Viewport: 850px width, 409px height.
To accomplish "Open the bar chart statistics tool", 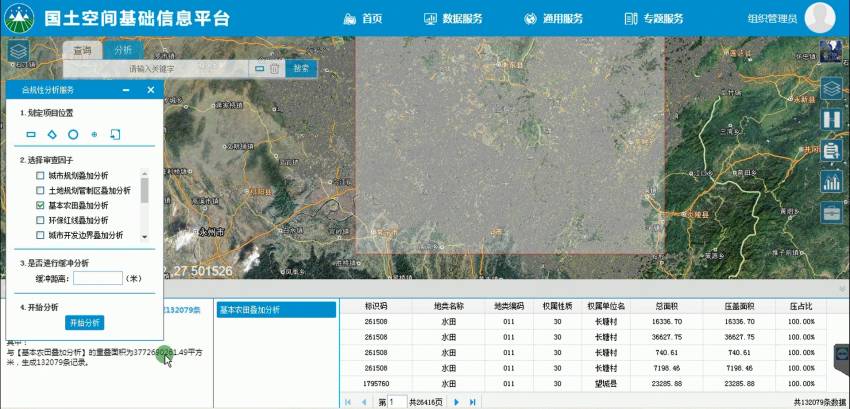I will 830,181.
